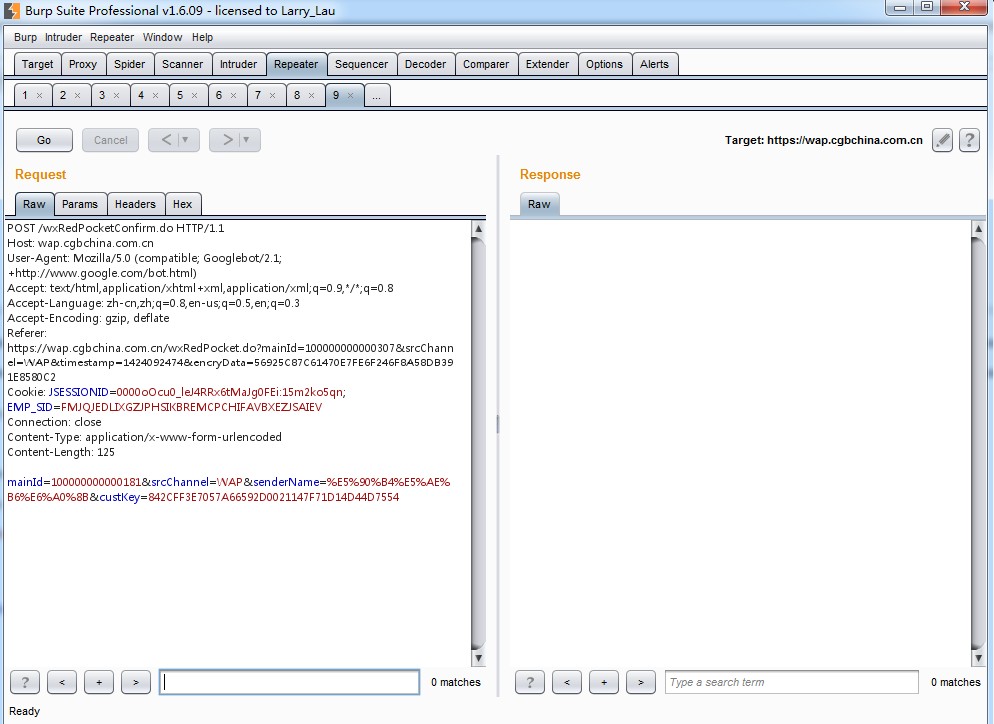Switch to the Comparer tab
This screenshot has width=994, height=724.
tap(486, 64)
